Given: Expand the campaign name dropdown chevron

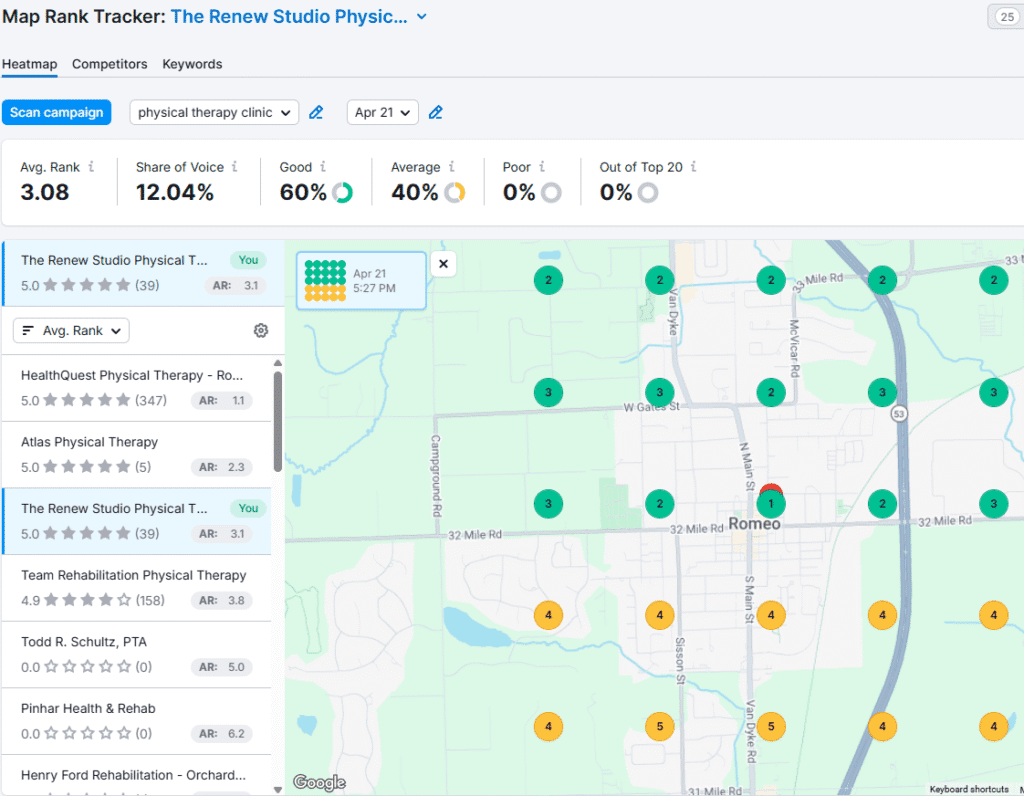Looking at the screenshot, I should point(422,17).
